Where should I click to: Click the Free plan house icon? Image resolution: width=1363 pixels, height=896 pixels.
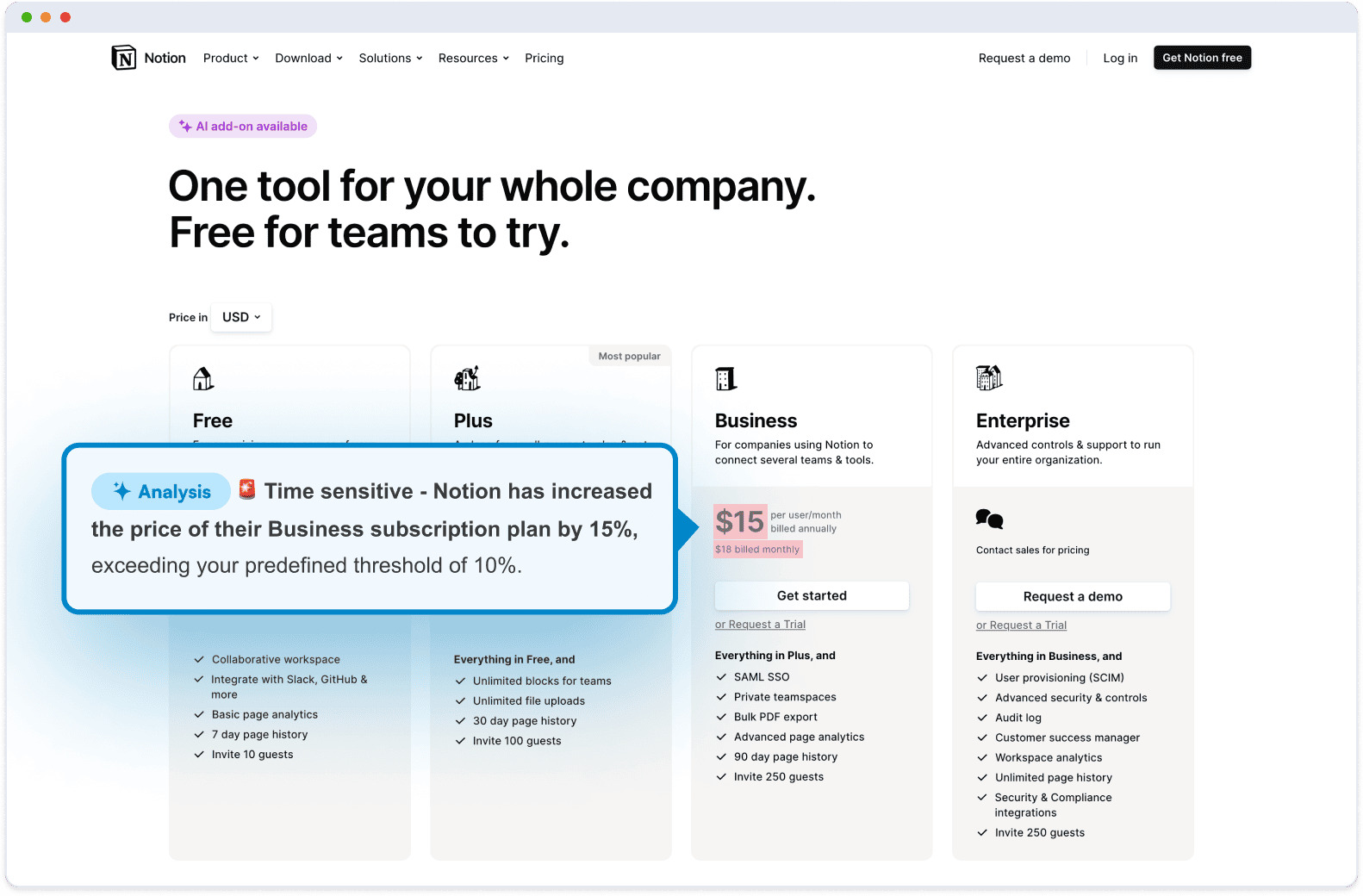[203, 378]
